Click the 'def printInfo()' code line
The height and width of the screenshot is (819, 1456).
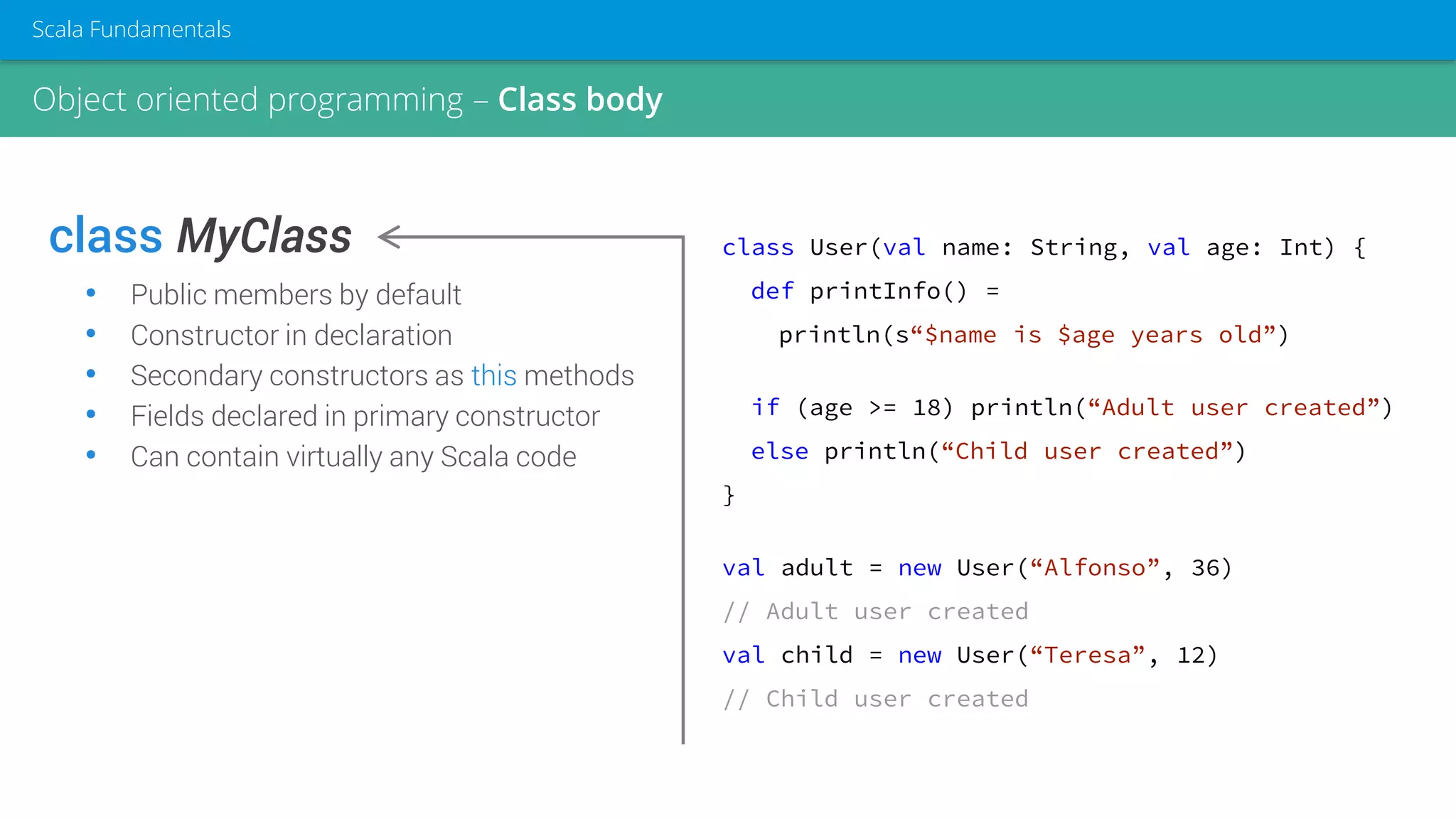[x=874, y=291]
